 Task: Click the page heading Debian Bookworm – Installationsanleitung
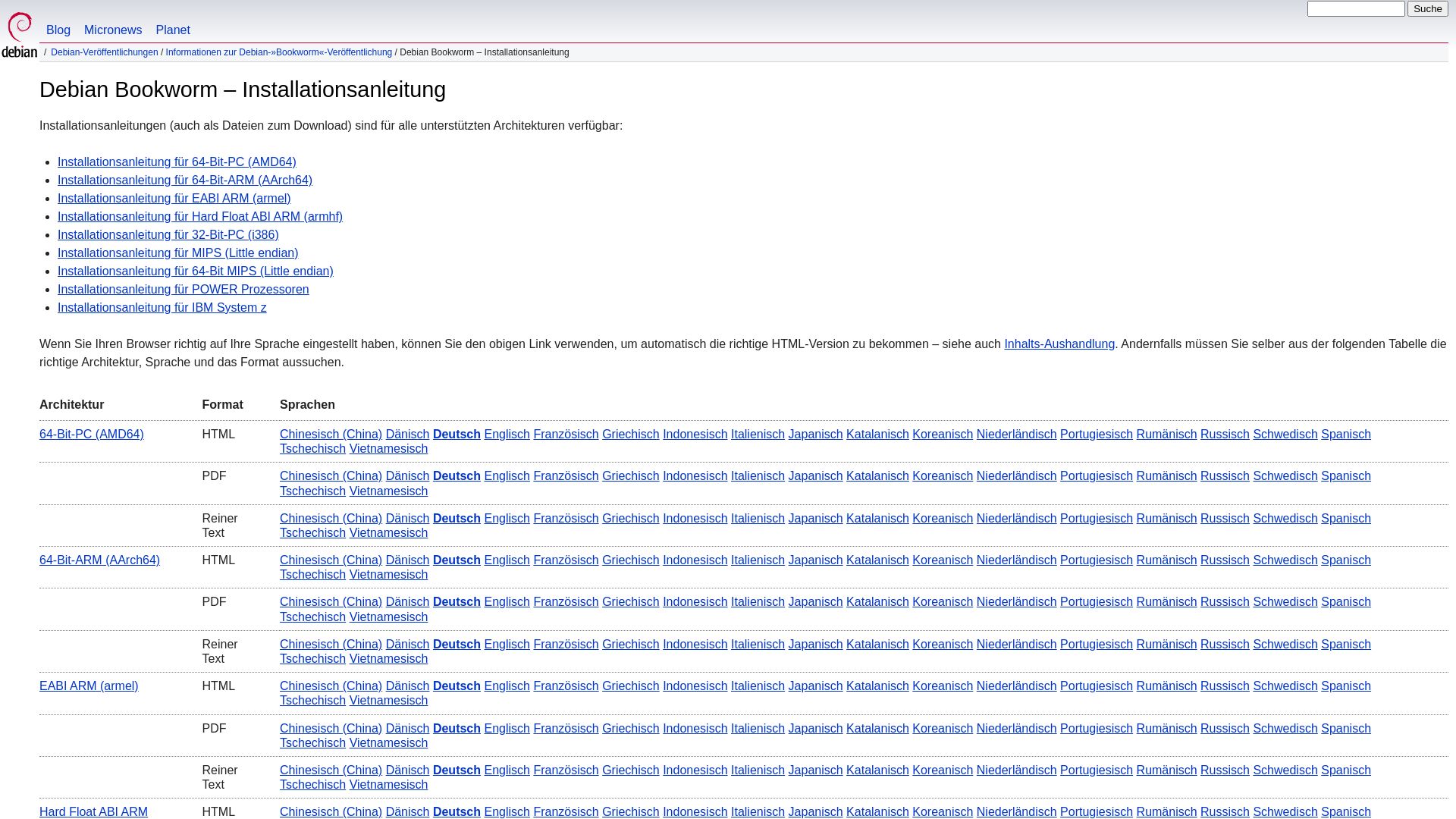[x=243, y=89]
